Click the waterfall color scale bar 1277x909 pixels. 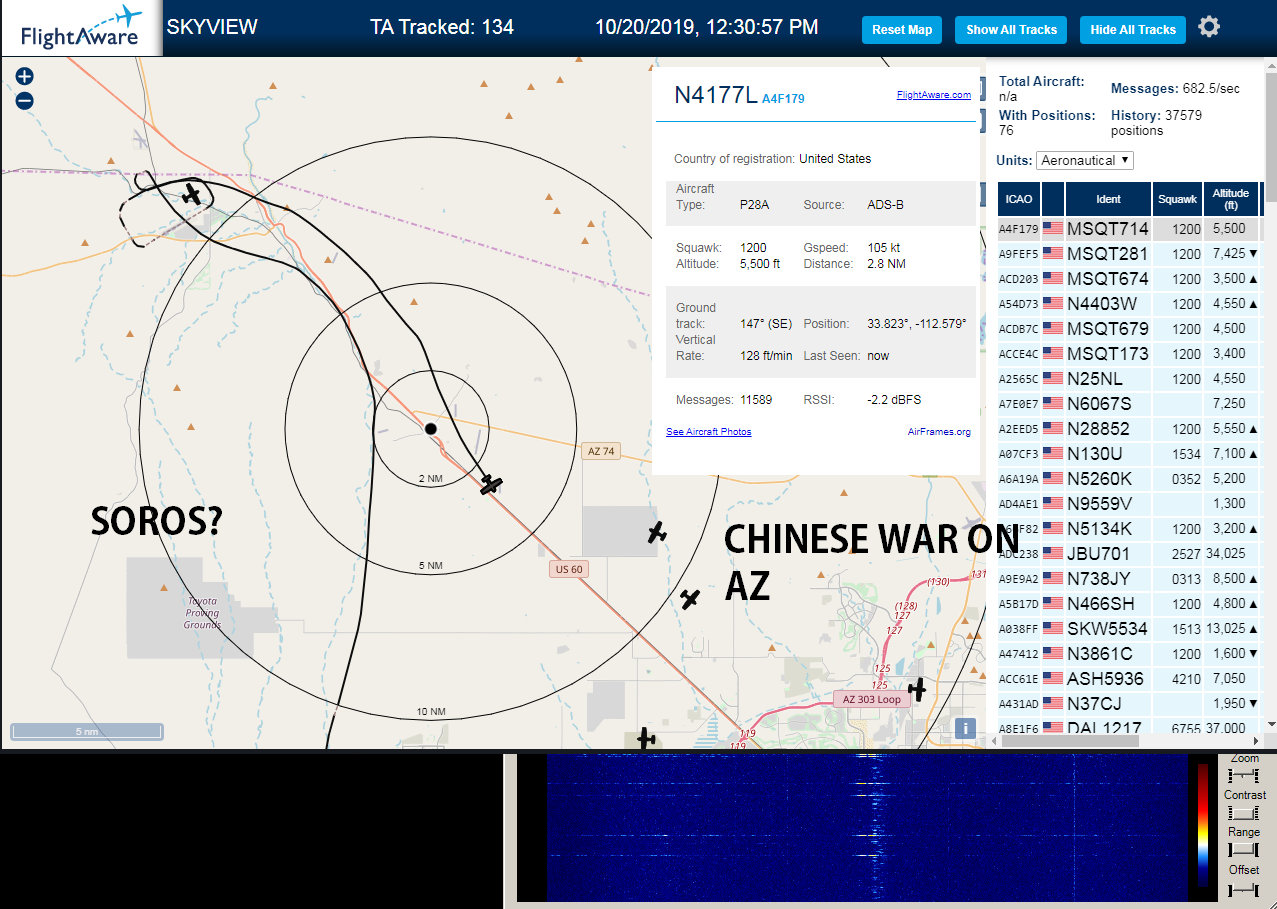(x=1203, y=826)
